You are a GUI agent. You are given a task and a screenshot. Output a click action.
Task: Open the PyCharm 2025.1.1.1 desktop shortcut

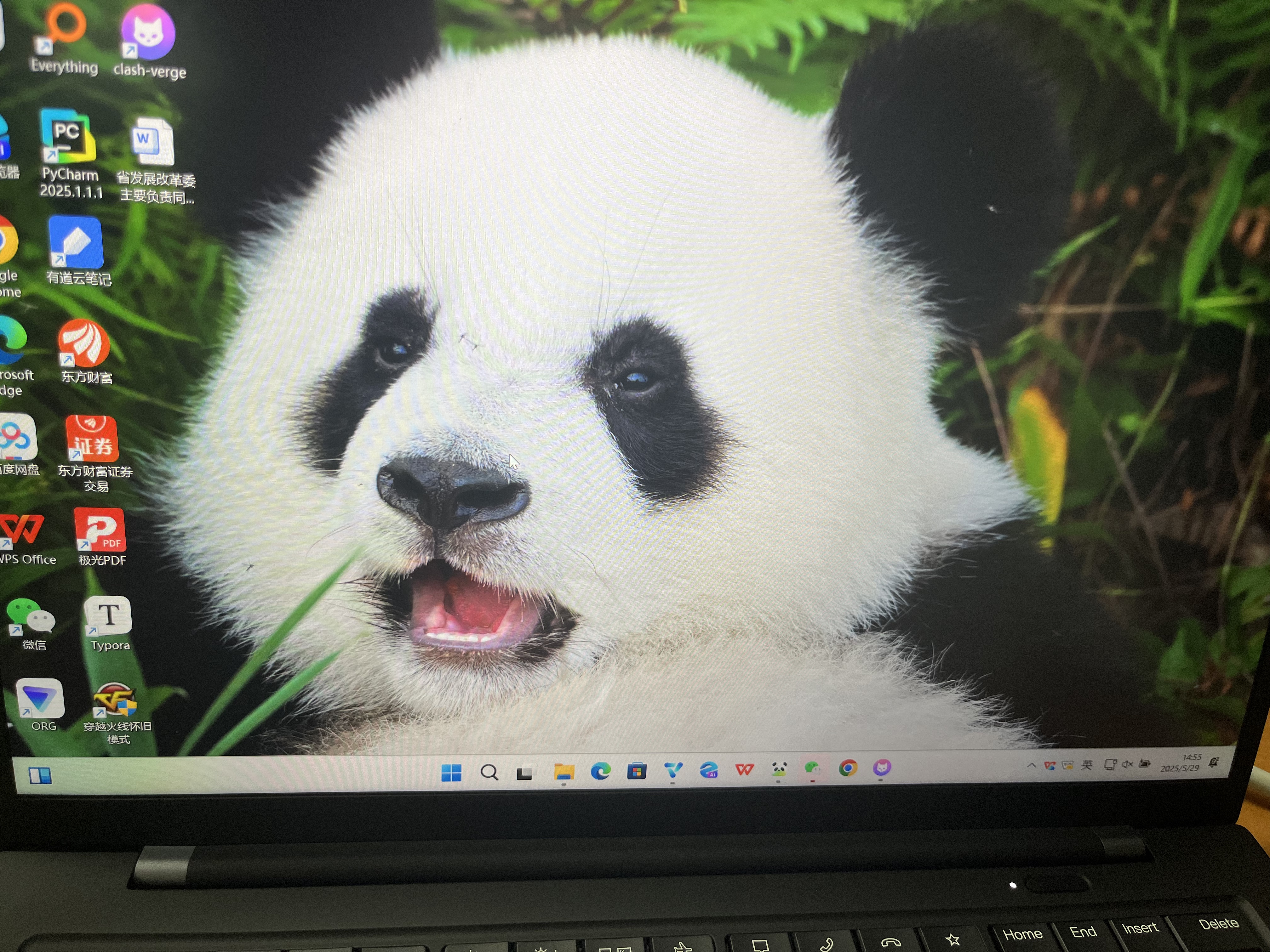click(x=68, y=137)
